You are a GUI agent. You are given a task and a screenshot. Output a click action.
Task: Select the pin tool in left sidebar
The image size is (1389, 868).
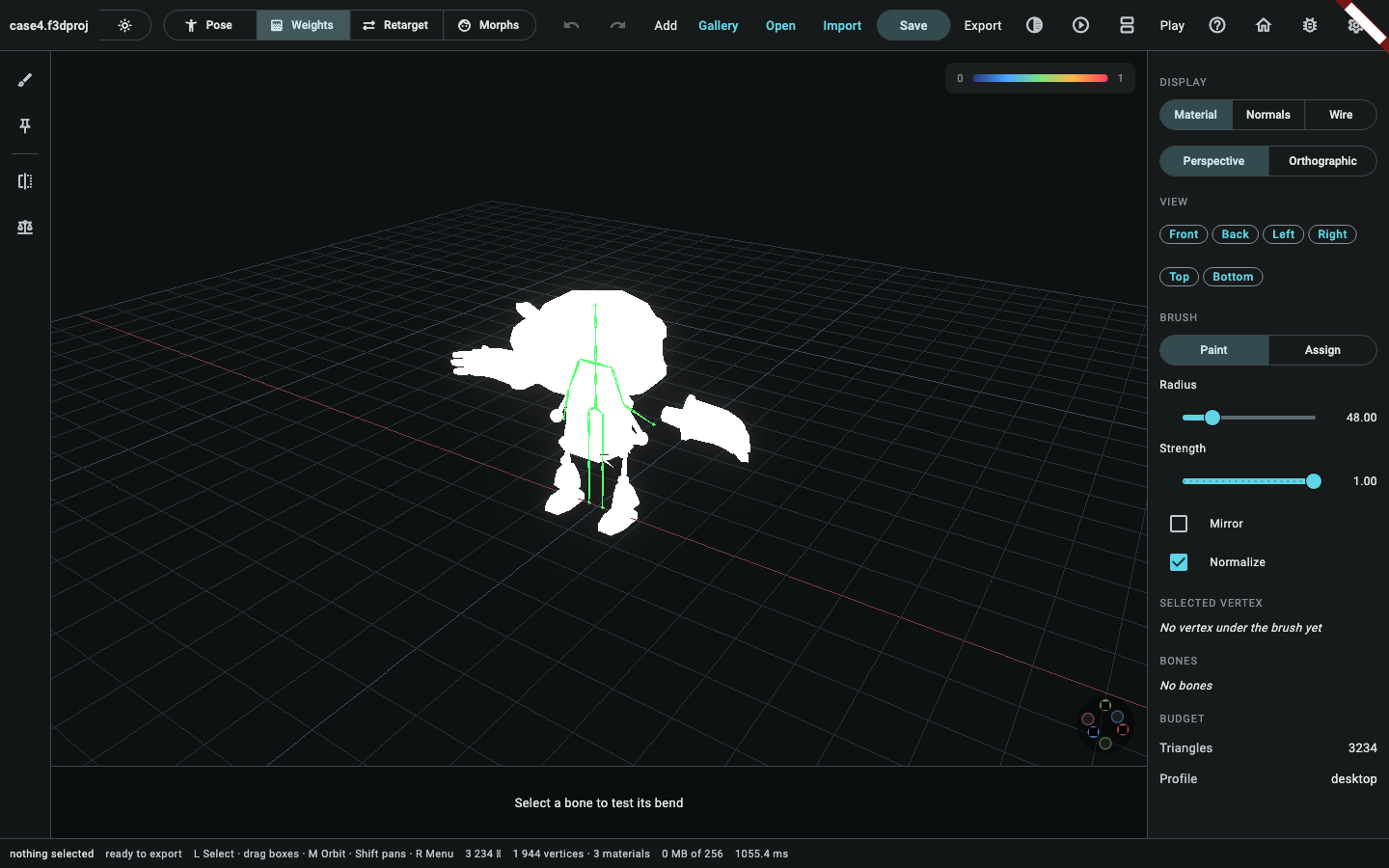25,126
